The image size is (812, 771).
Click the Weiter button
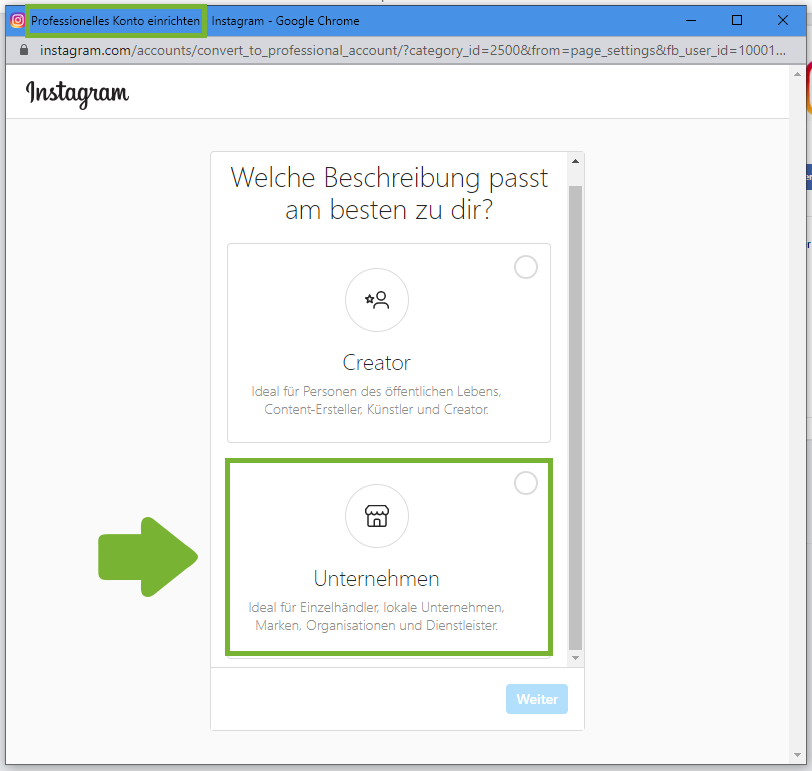point(536,699)
